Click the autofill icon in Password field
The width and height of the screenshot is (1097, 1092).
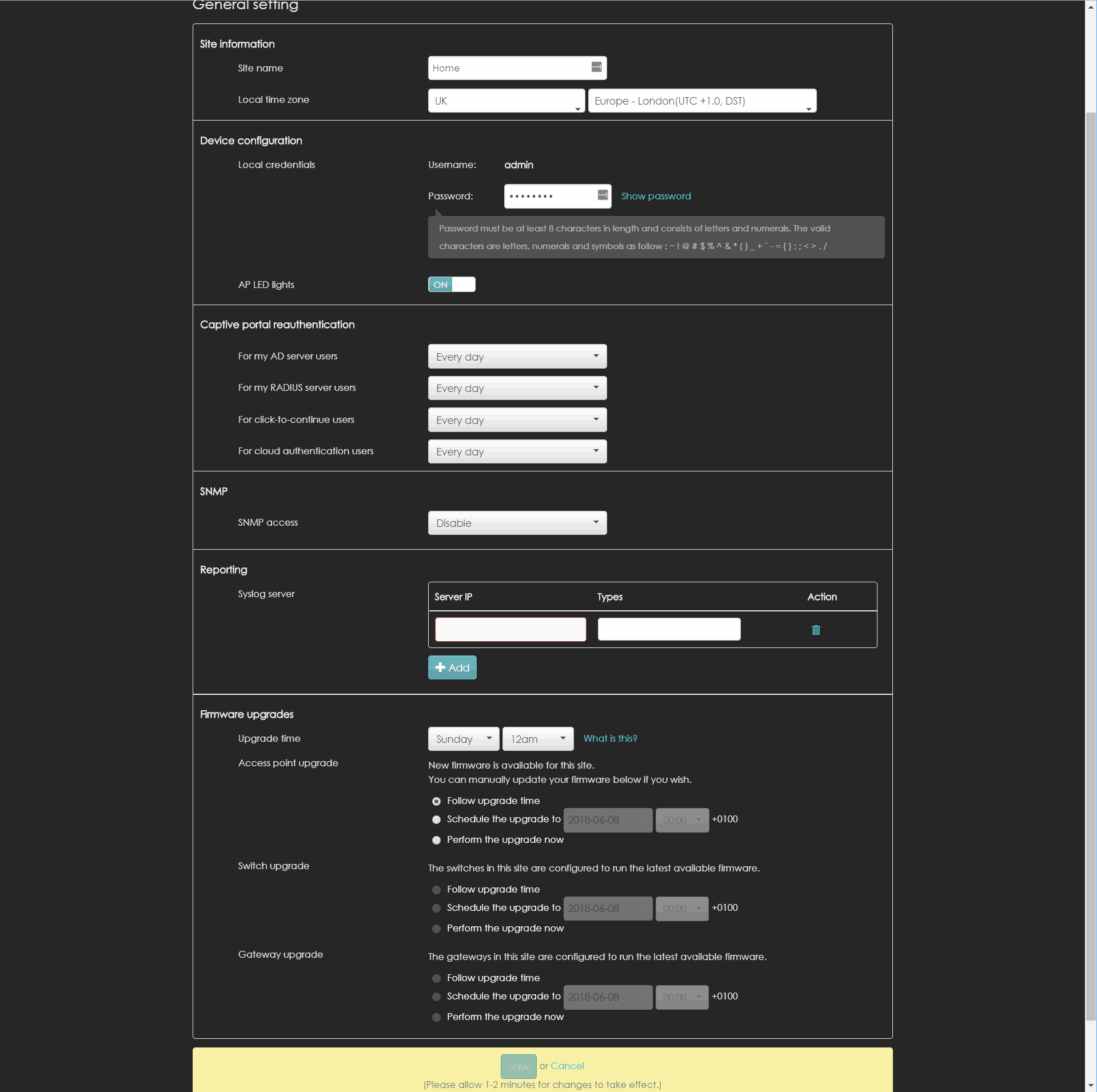coord(602,195)
